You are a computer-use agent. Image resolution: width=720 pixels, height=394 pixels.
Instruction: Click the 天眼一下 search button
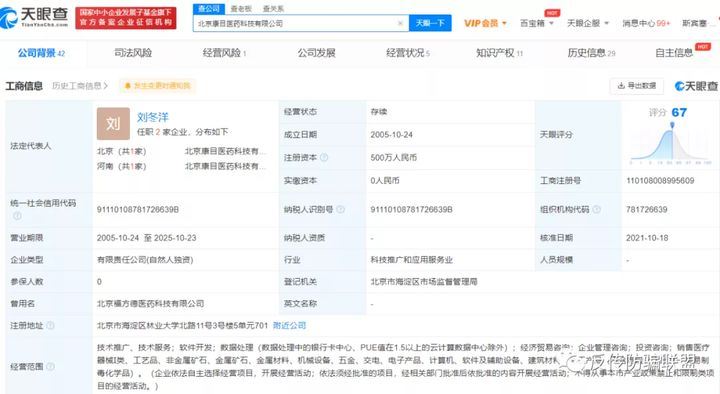pyautogui.click(x=430, y=23)
